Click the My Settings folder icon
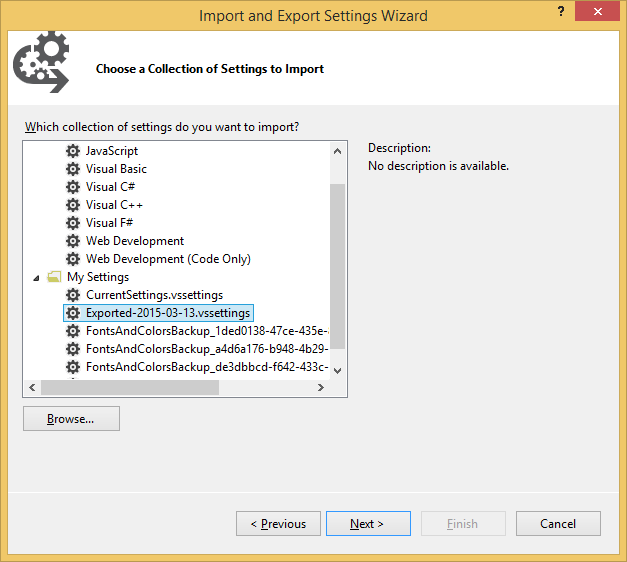This screenshot has width=627, height=562. click(x=54, y=277)
